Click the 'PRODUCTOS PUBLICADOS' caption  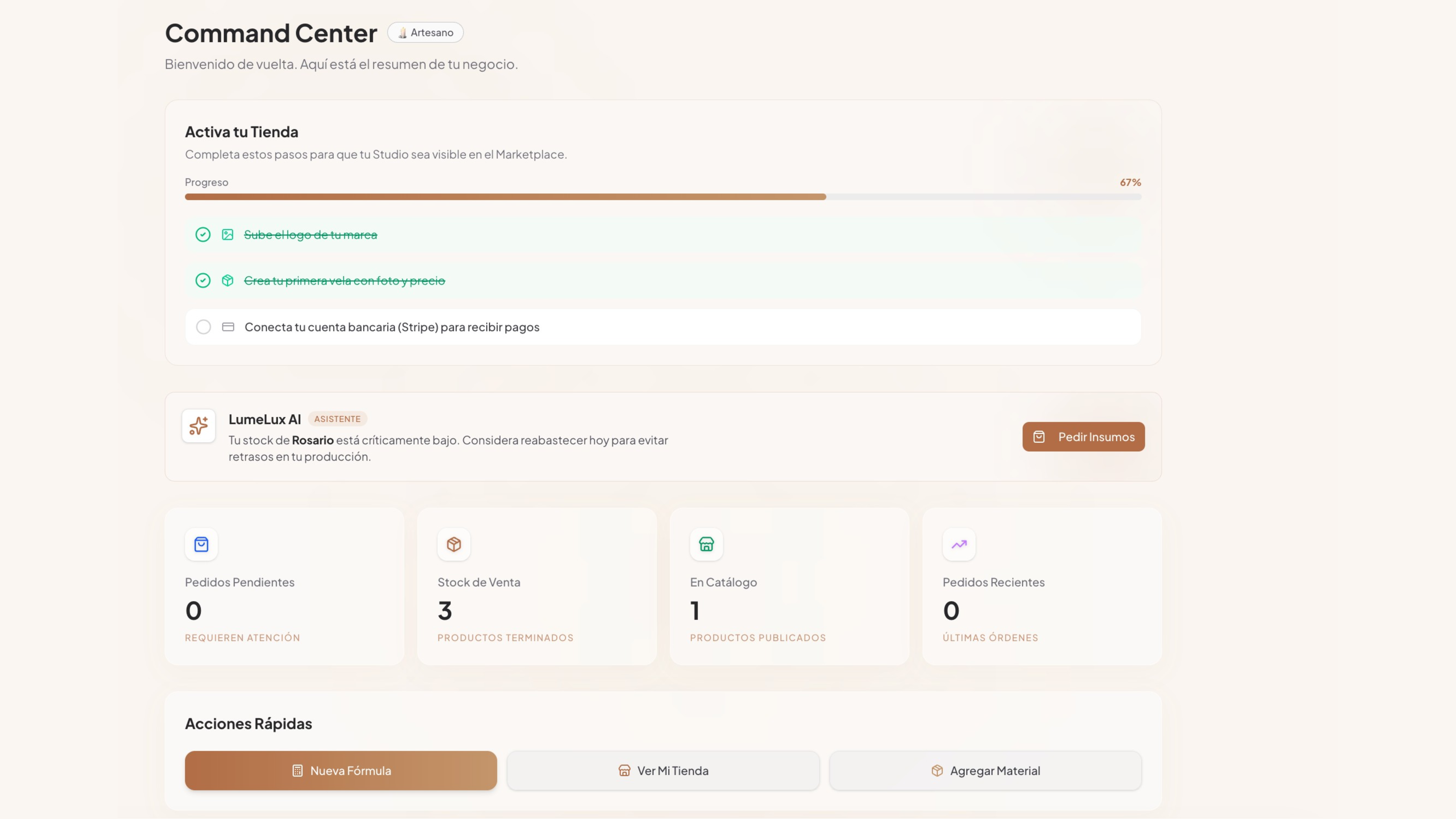(758, 638)
